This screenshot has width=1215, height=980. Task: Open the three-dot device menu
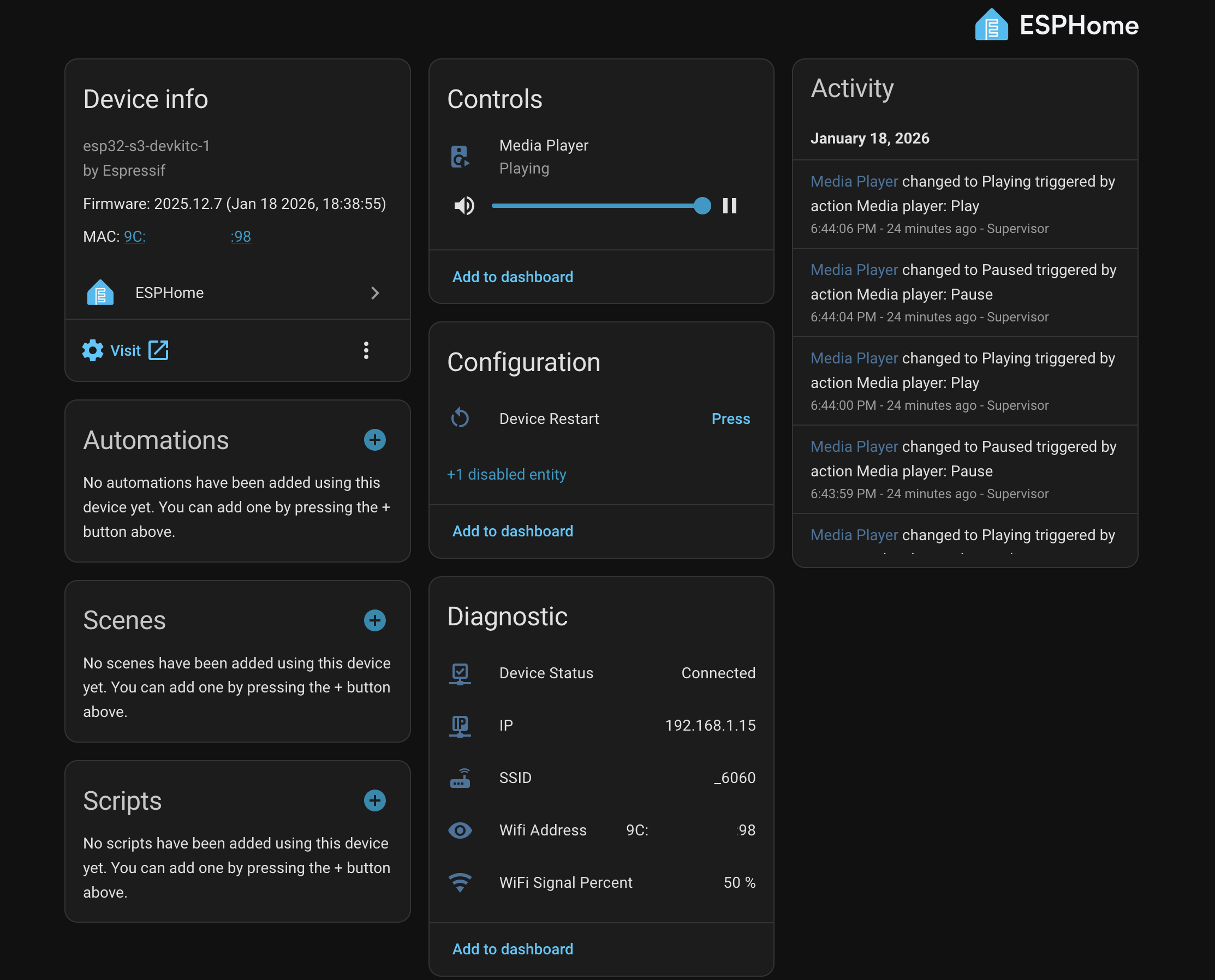(x=366, y=350)
